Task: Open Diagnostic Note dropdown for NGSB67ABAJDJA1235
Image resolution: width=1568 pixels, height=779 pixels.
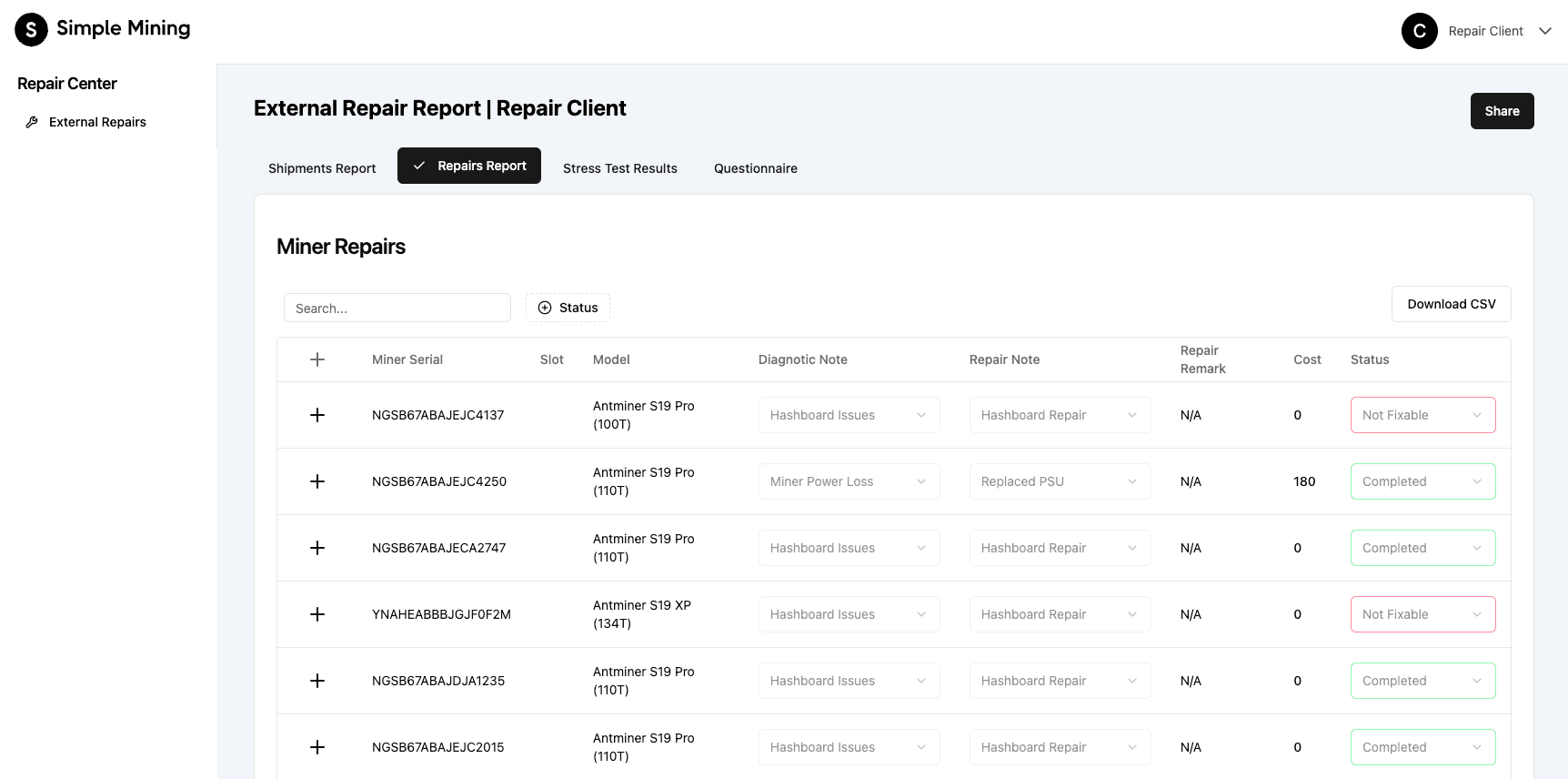Action: (849, 681)
